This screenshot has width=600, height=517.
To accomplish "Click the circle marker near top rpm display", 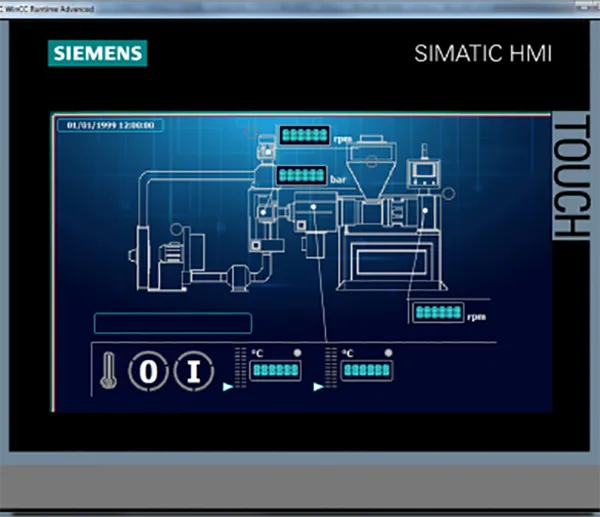I will (x=251, y=133).
